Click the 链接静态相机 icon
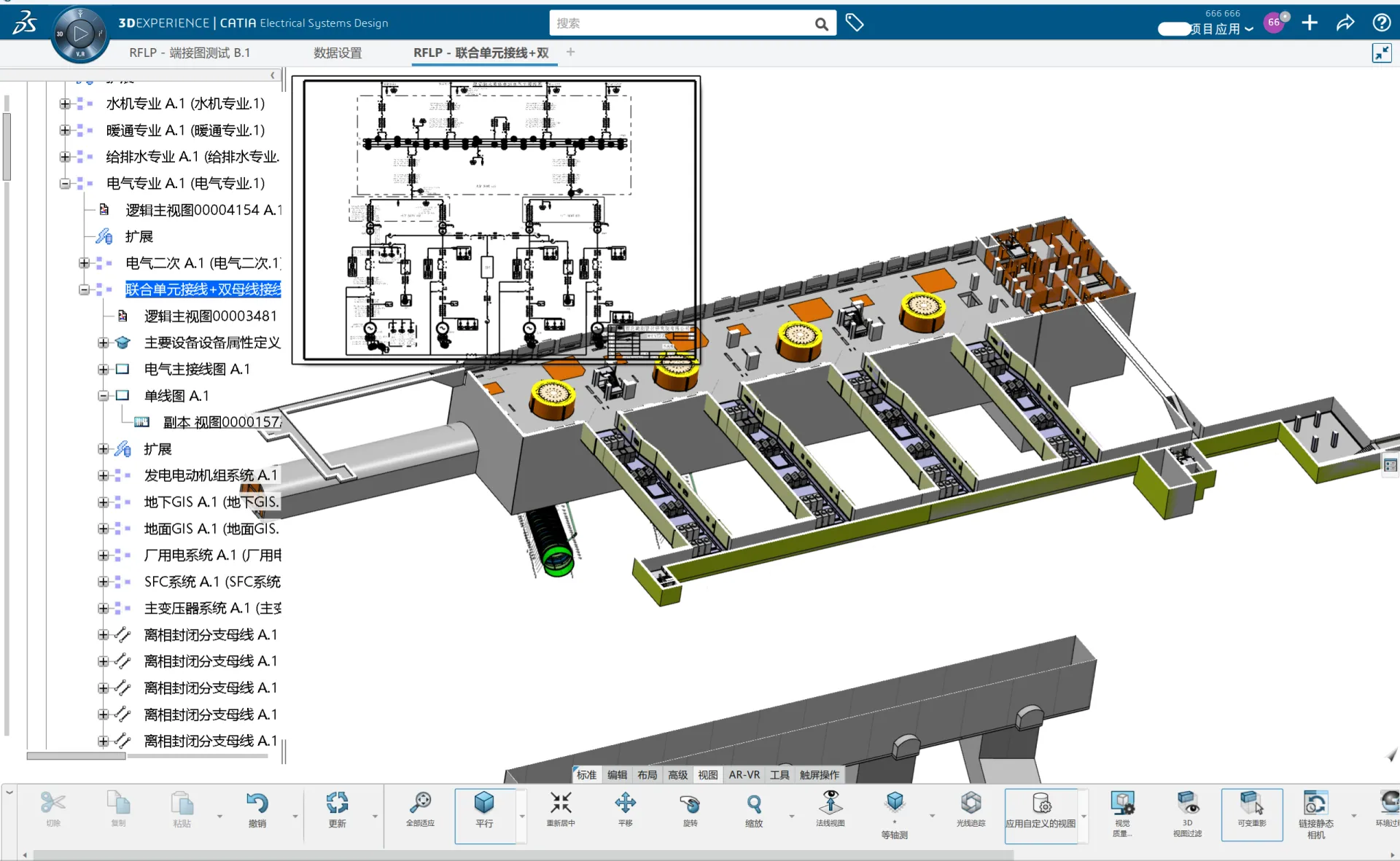Screen dimensions: 1400x861 [x=1317, y=811]
